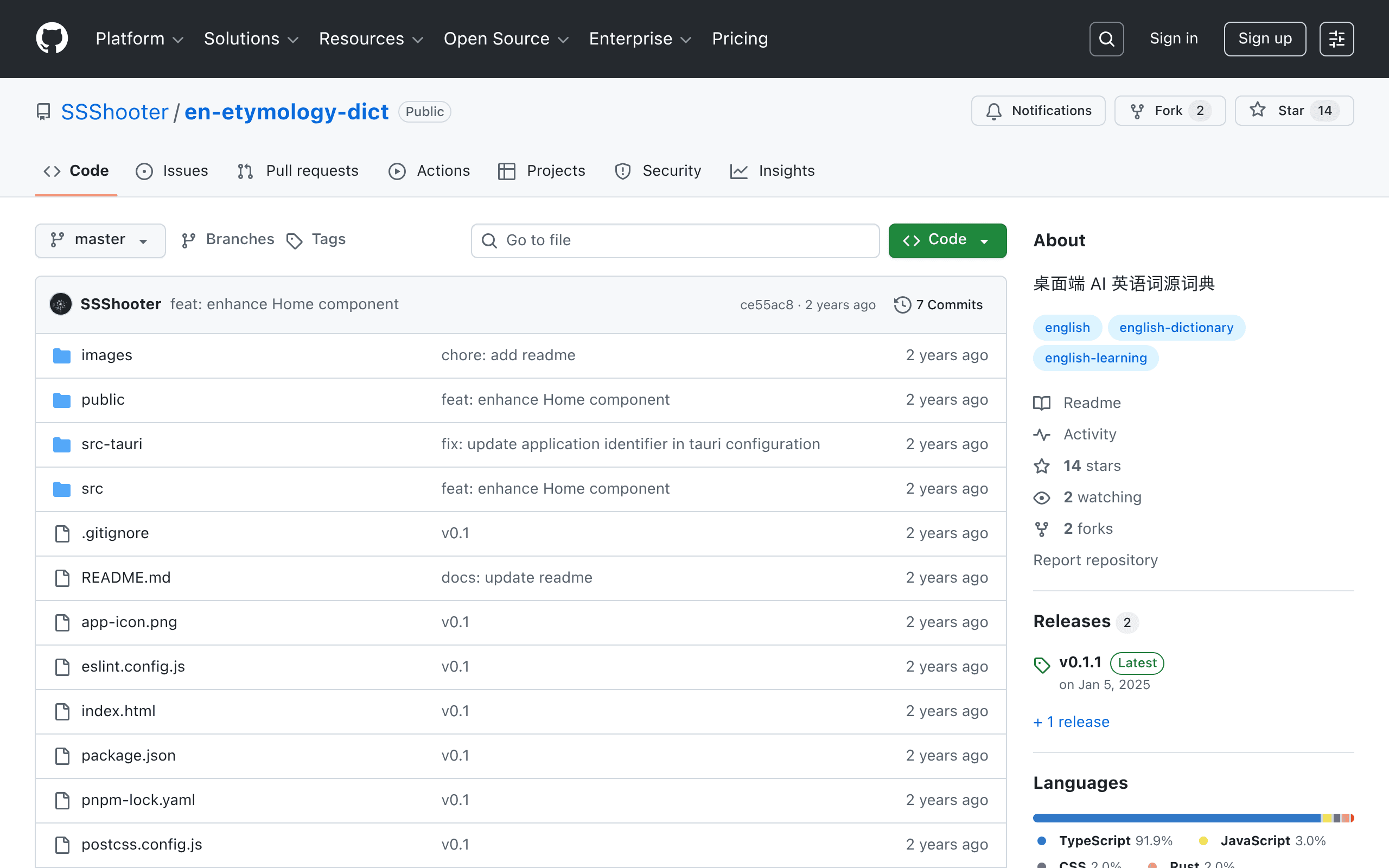
Task: Click the fork icon beside 2 forks
Action: (1042, 529)
